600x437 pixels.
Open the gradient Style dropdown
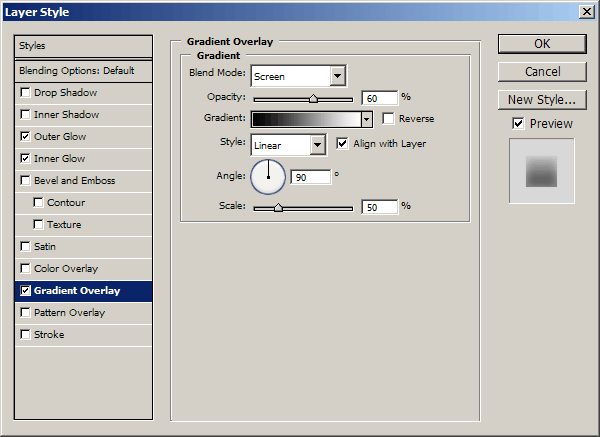(318, 145)
